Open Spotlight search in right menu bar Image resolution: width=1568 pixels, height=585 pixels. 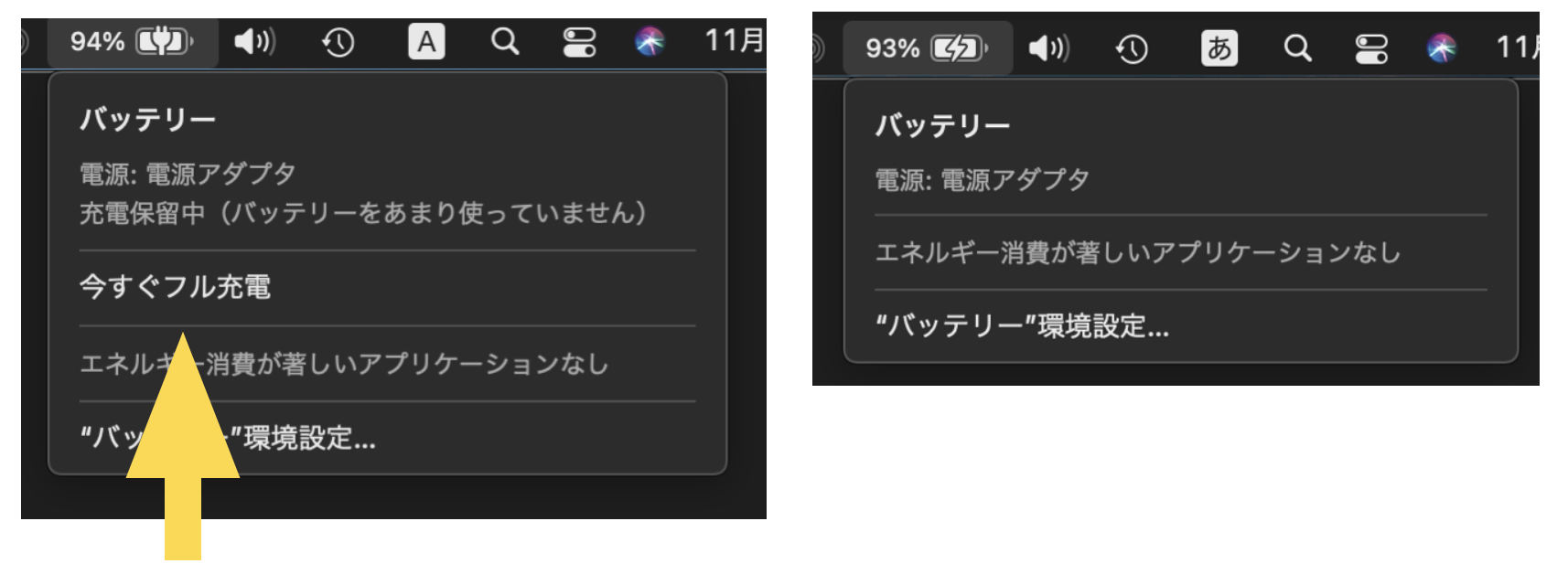pos(1297,48)
